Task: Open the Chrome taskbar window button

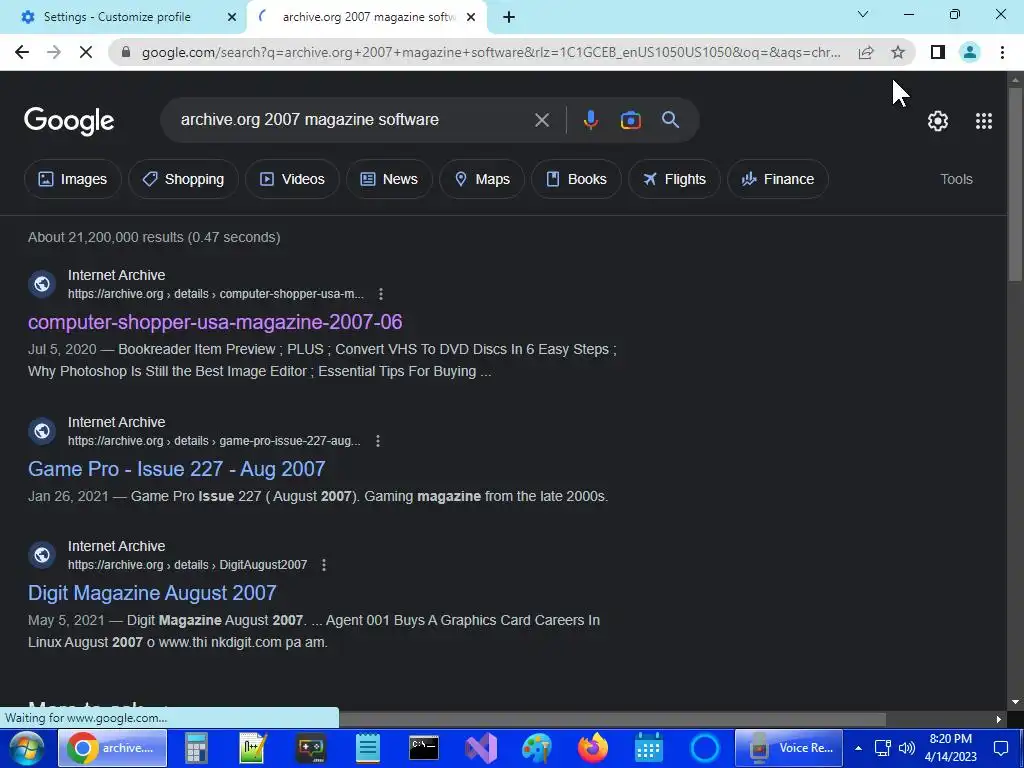Action: [x=113, y=748]
